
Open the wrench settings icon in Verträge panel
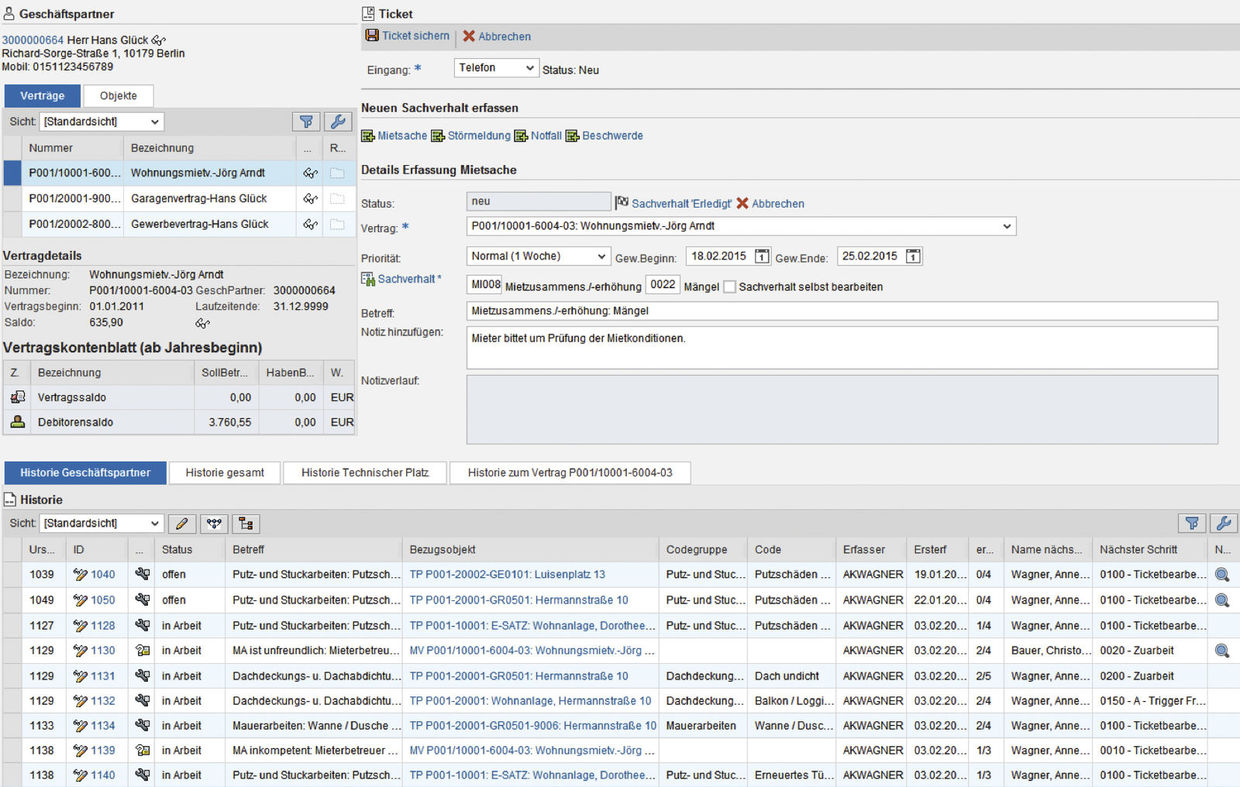pos(339,122)
